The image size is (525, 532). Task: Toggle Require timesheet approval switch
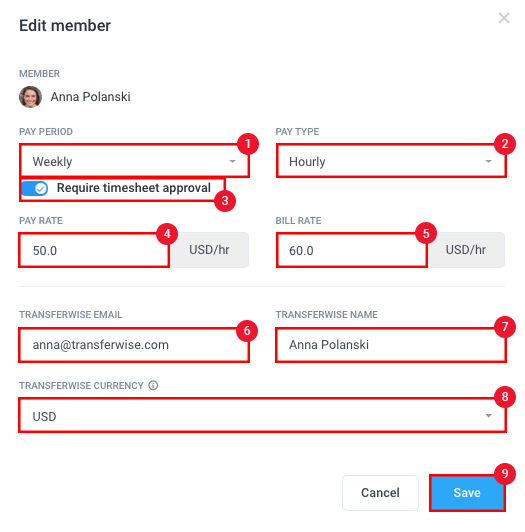[x=34, y=188]
